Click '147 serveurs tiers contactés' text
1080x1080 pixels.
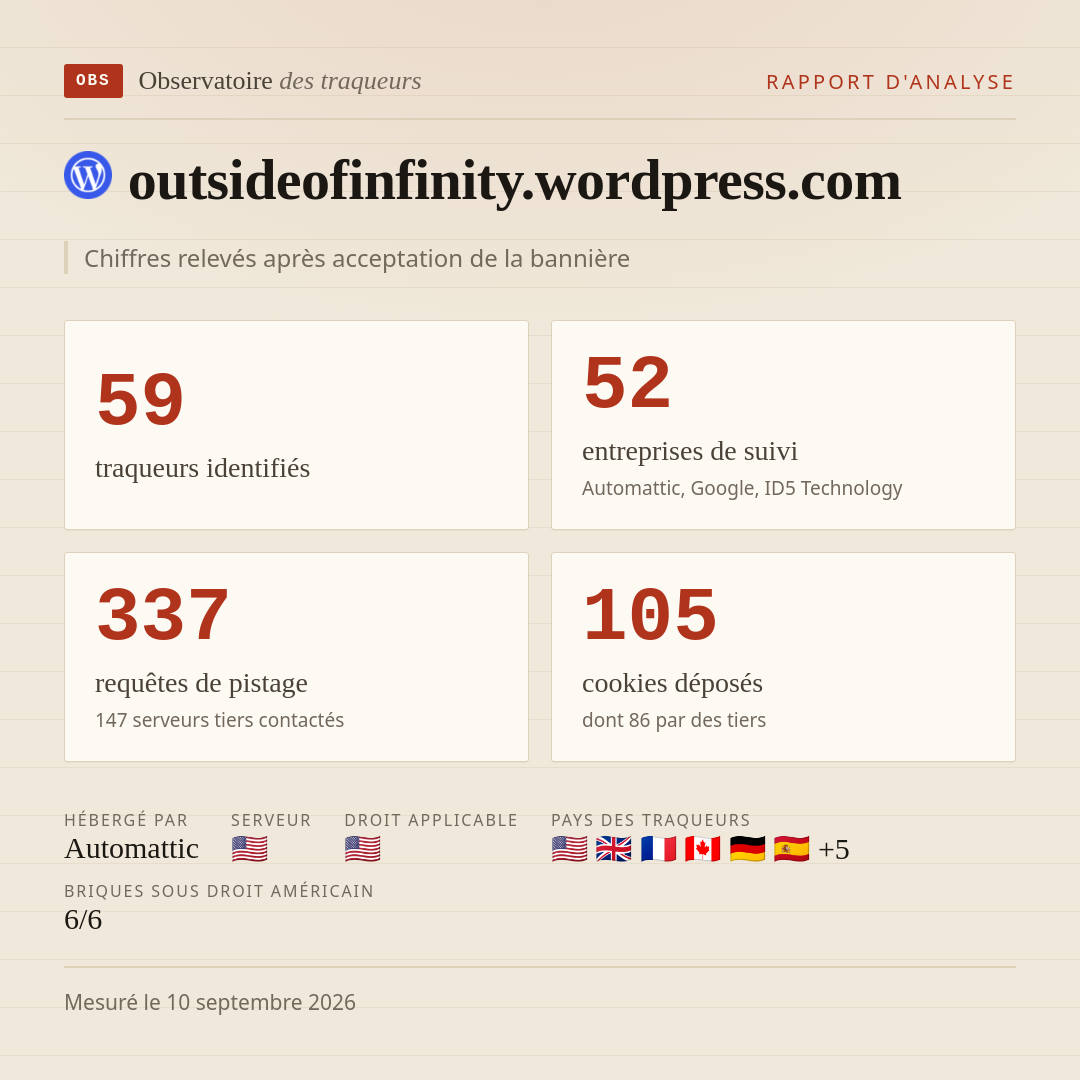tap(220, 720)
